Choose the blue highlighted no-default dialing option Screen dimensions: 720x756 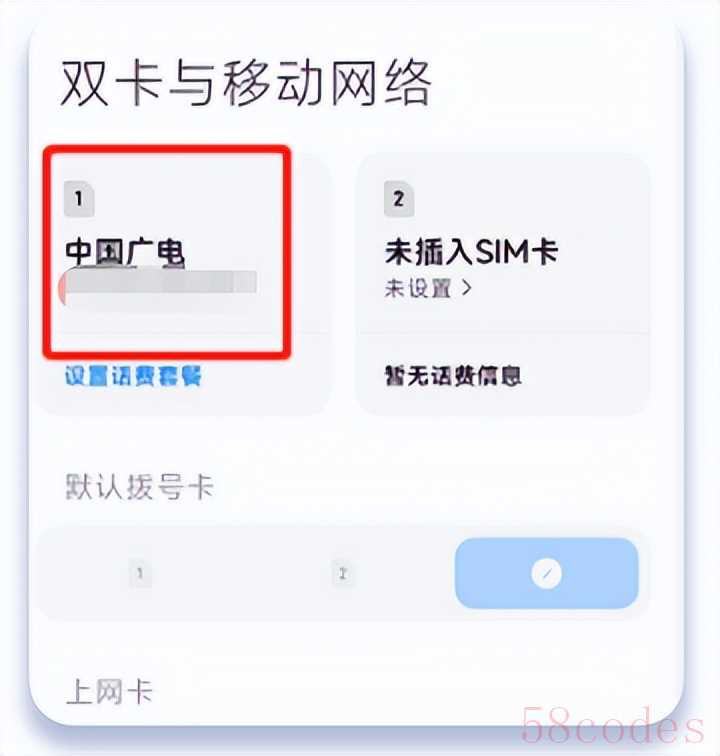pyautogui.click(x=546, y=573)
